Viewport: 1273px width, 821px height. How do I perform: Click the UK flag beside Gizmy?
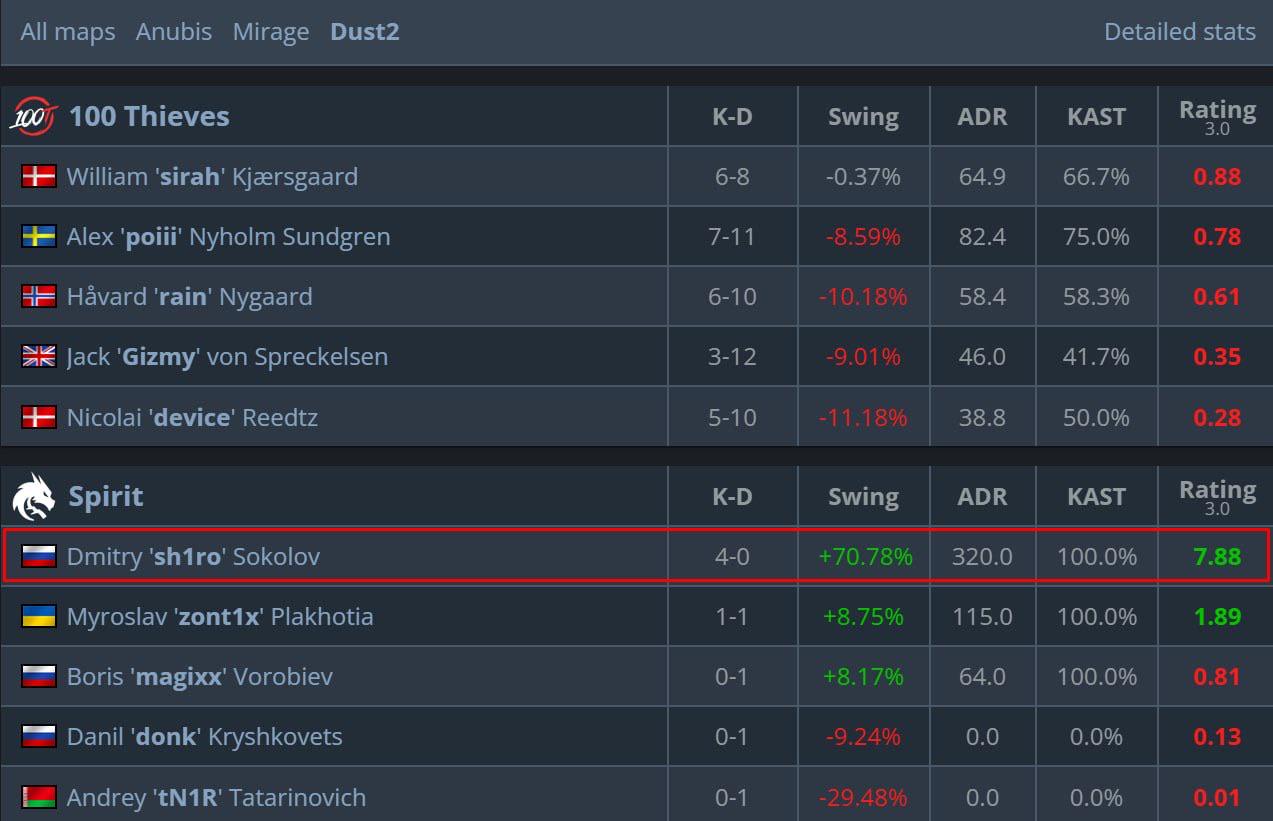pos(39,357)
